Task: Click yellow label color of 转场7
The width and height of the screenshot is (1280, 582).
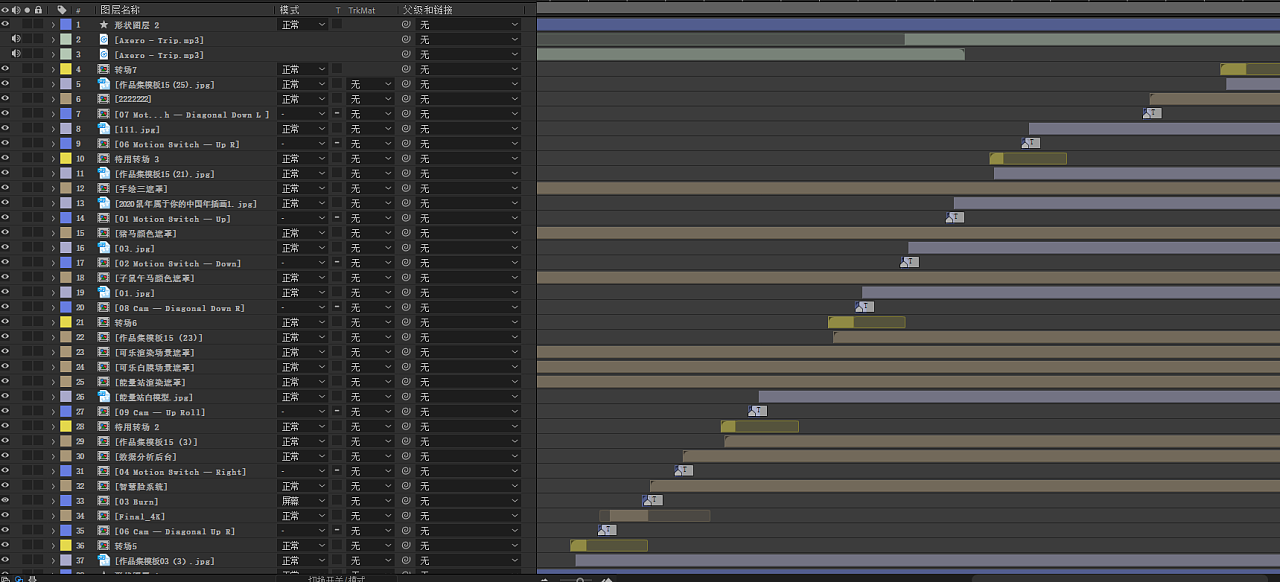Action: coord(66,70)
